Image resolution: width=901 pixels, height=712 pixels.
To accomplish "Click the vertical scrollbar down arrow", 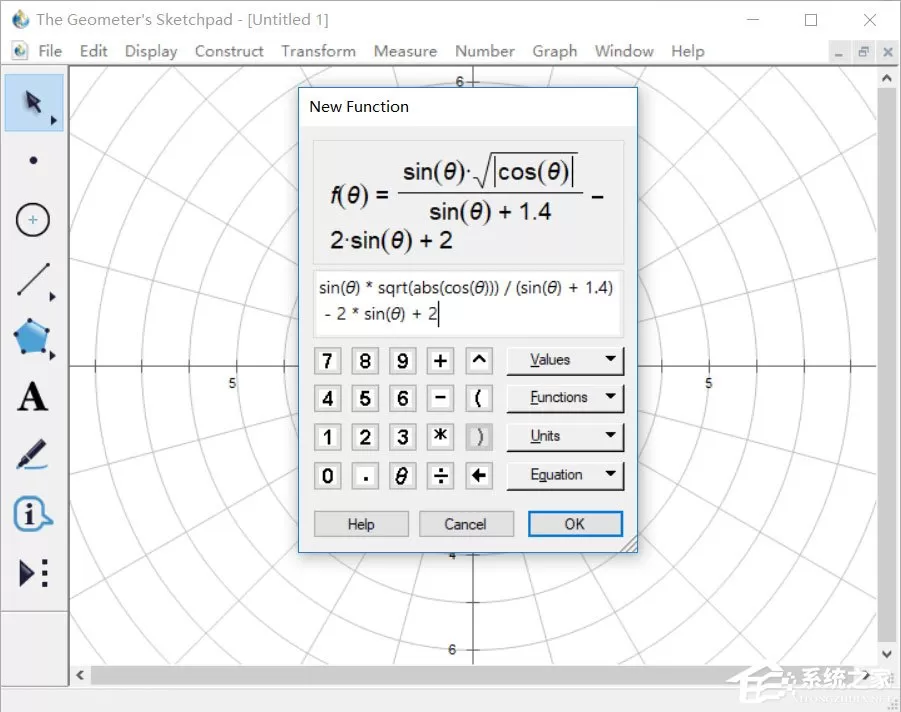I will pos(887,654).
